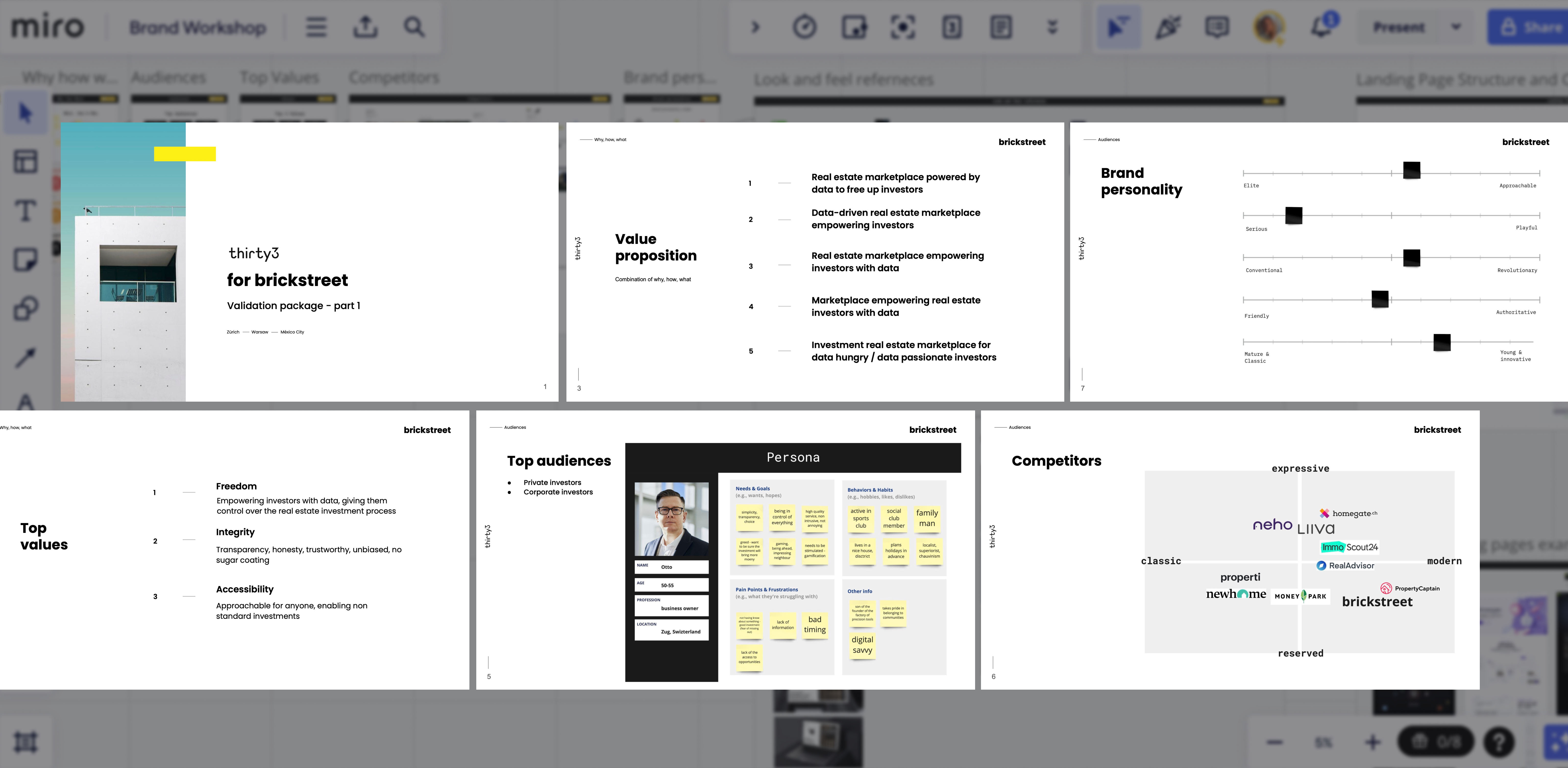Open the main menu hamburger icon
1568x768 pixels.
tap(316, 27)
